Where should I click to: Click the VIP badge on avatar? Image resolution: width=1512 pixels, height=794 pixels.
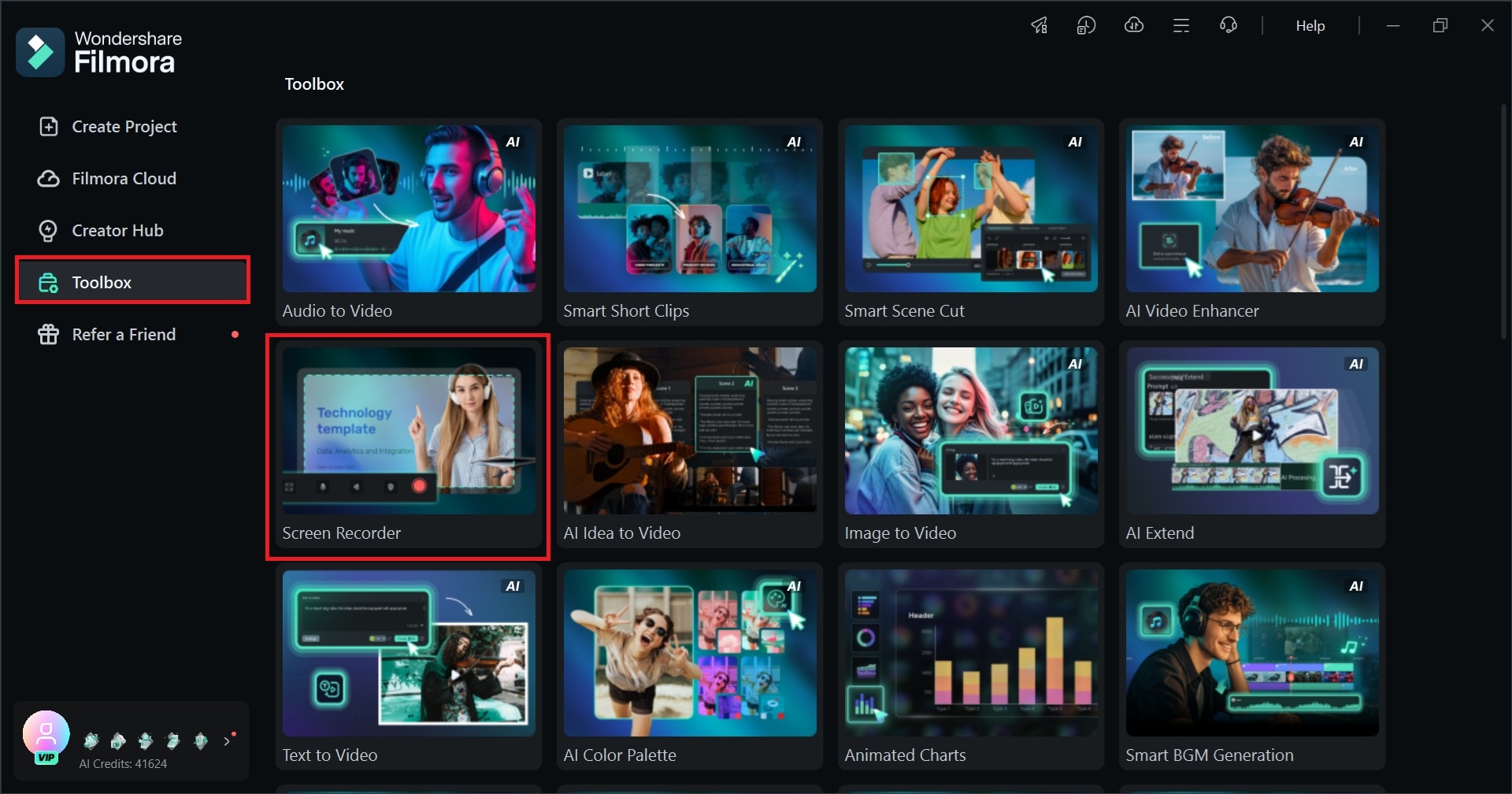click(46, 758)
